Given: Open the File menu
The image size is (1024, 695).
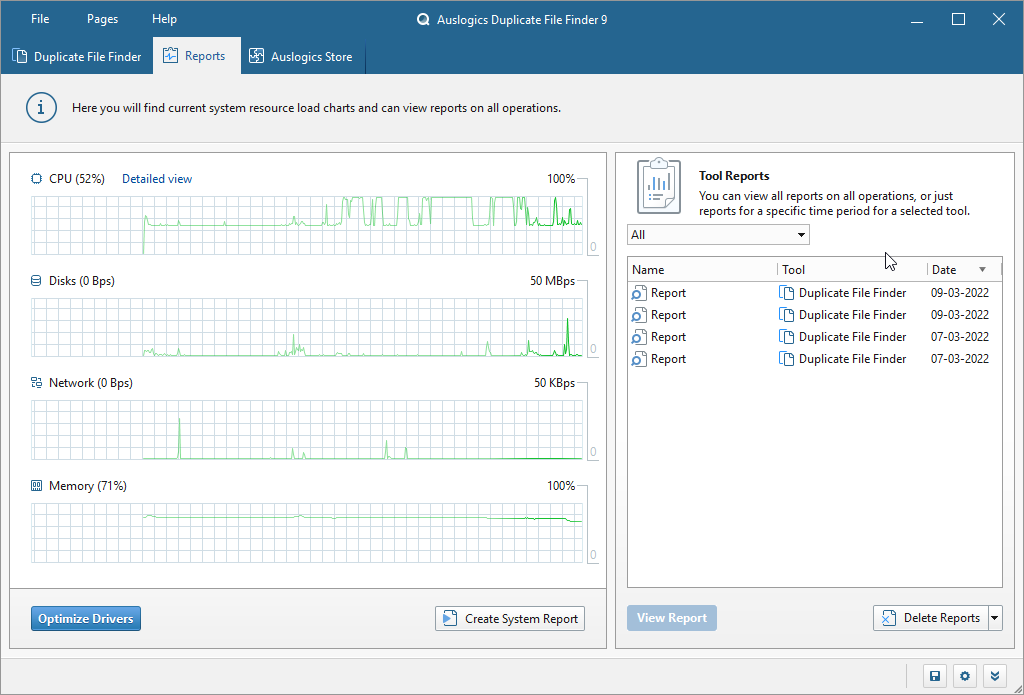Looking at the screenshot, I should 40,19.
